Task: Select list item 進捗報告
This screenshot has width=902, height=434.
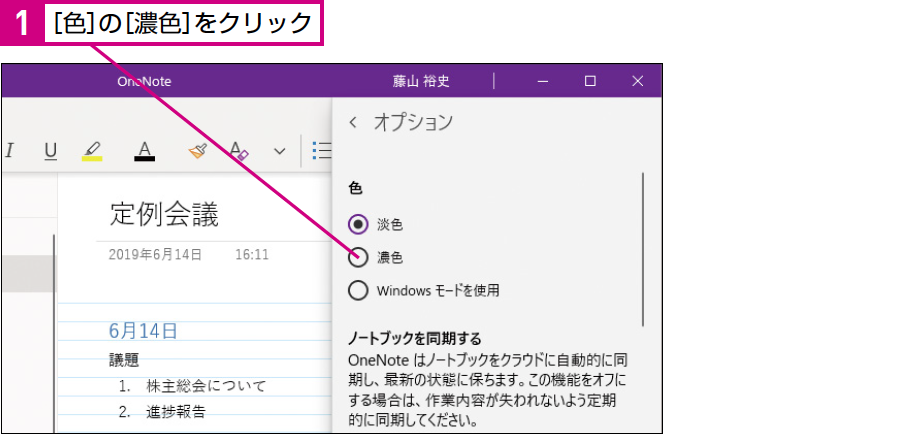Action: (176, 412)
